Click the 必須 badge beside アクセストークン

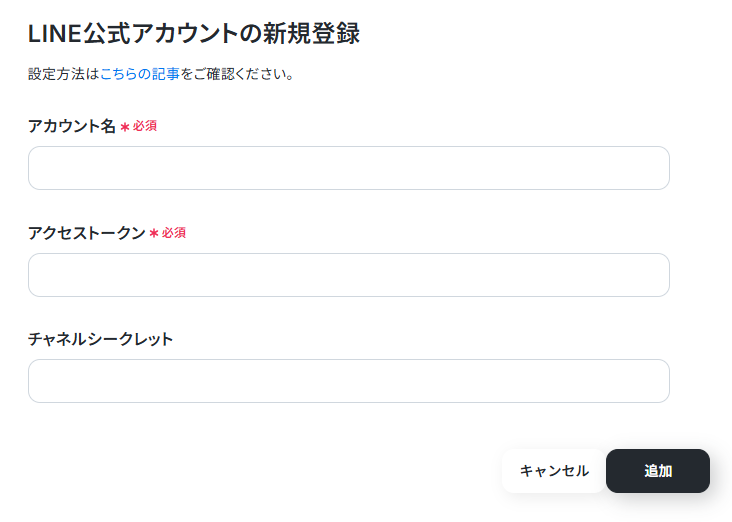click(174, 233)
